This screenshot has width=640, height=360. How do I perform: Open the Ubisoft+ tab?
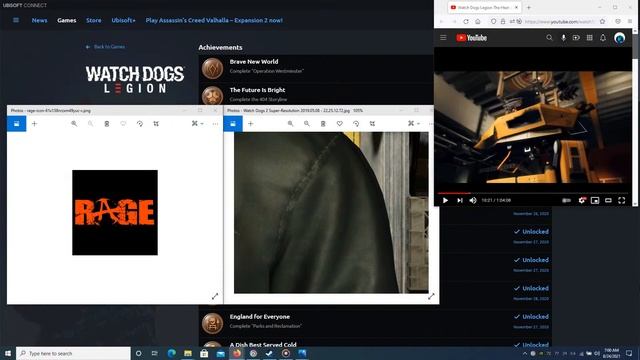[x=123, y=20]
